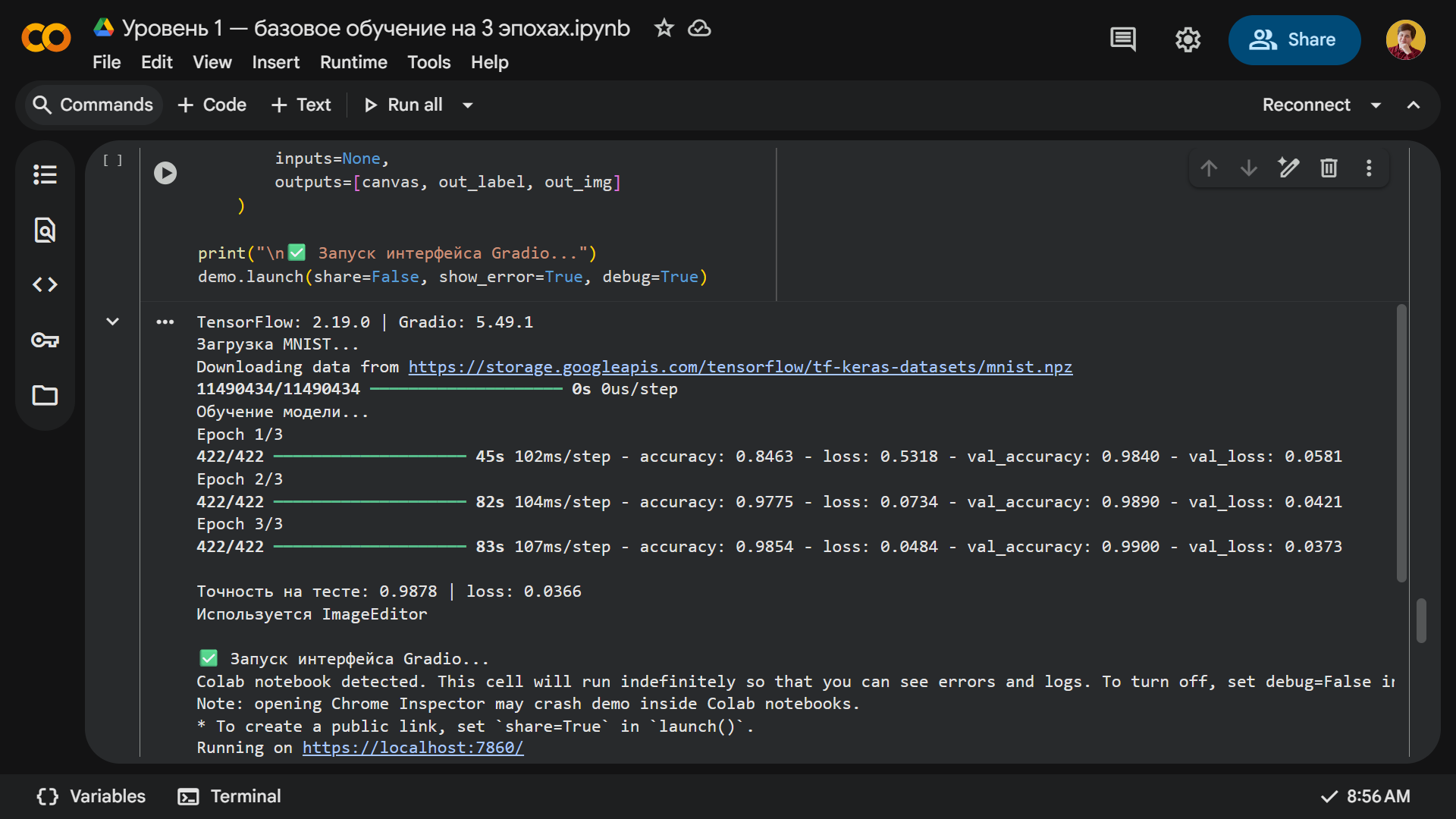This screenshot has height=819, width=1456.
Task: Delete the cell with trash icon
Action: coord(1329,168)
